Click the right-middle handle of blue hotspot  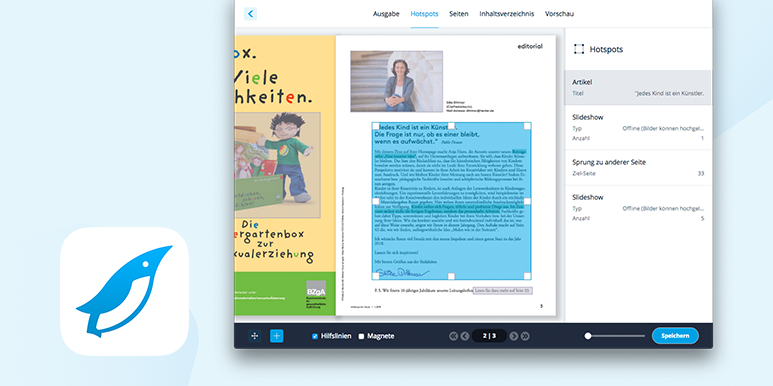[527, 201]
